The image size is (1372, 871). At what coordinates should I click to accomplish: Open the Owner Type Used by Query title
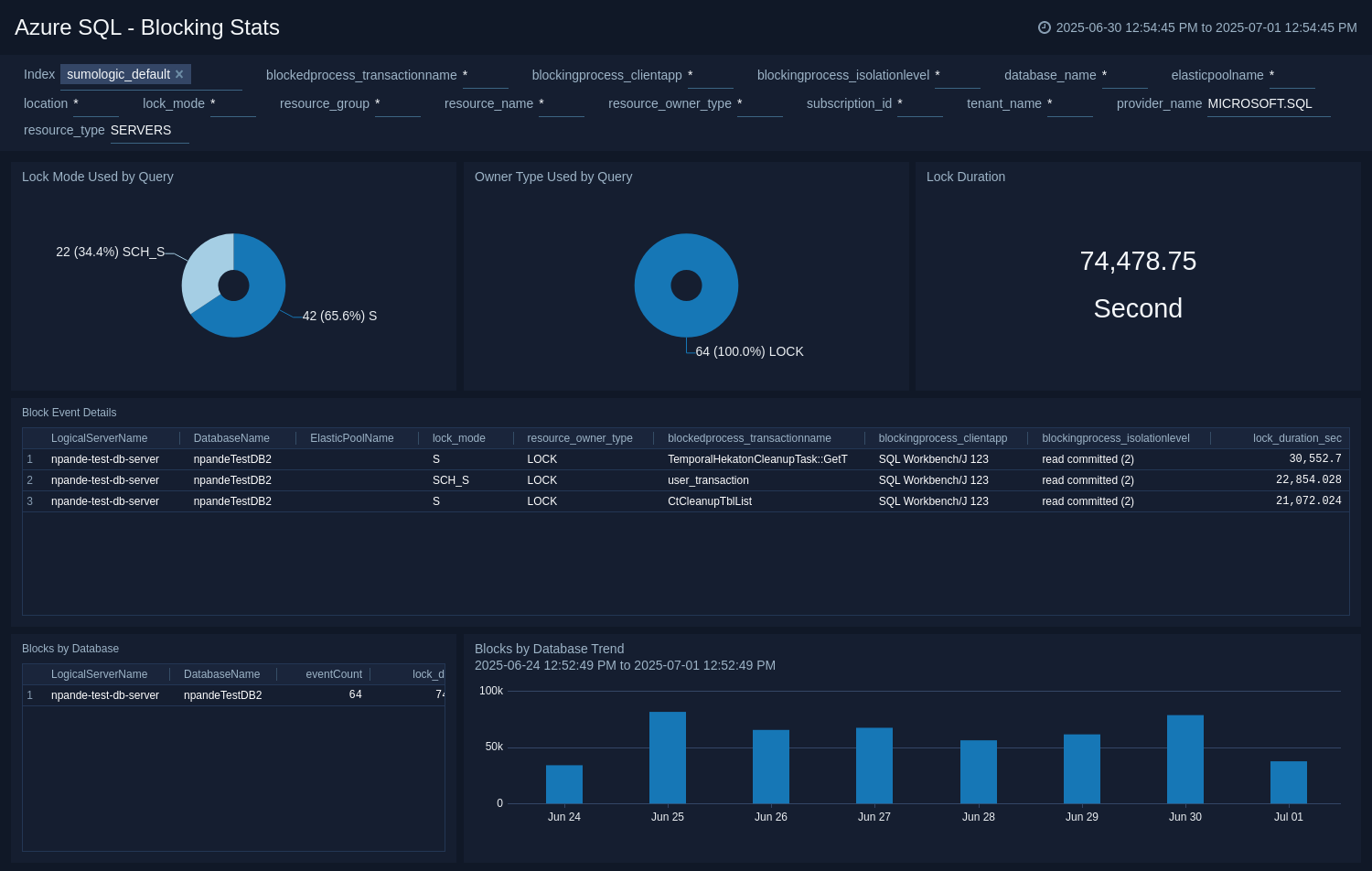tap(553, 177)
